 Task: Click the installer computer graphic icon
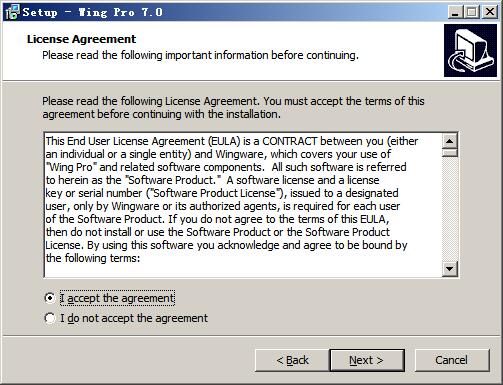pyautogui.click(x=470, y=50)
